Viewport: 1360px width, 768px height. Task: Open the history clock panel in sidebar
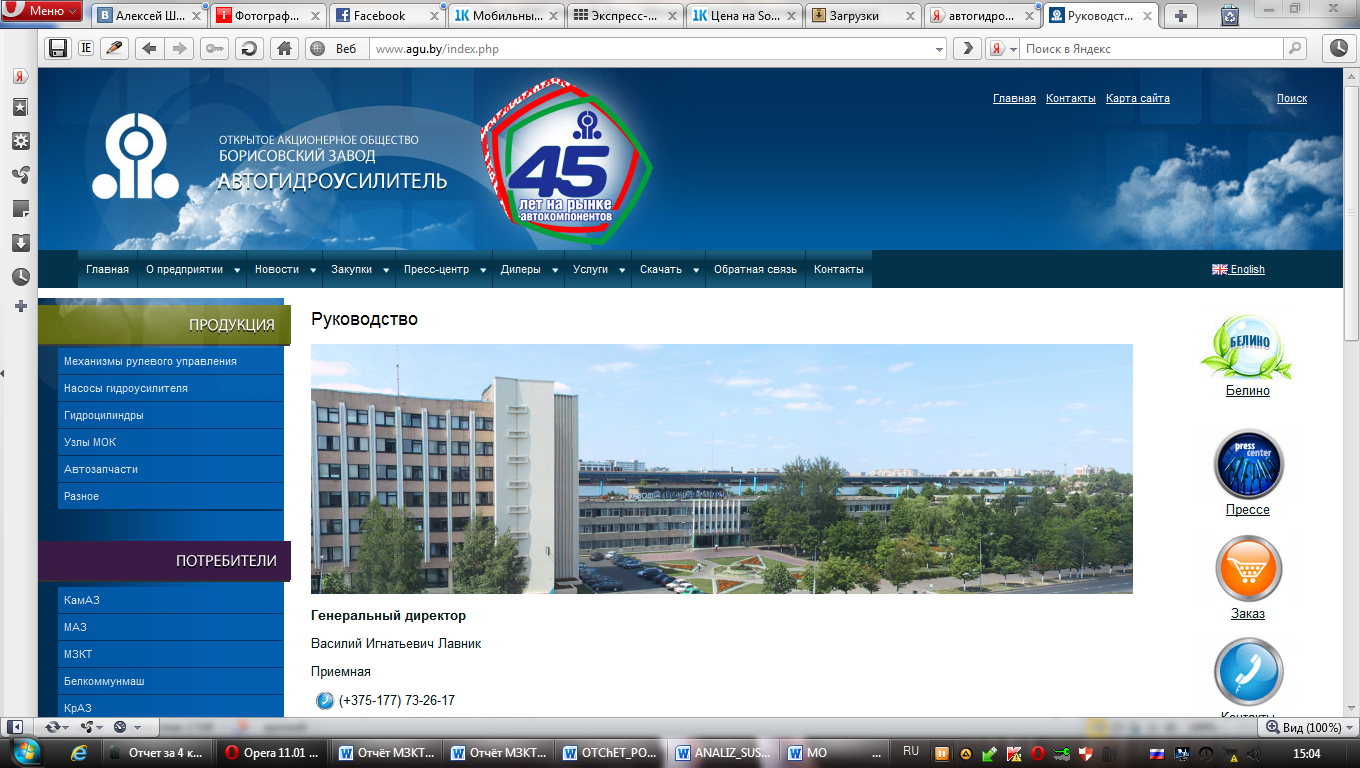[20, 277]
